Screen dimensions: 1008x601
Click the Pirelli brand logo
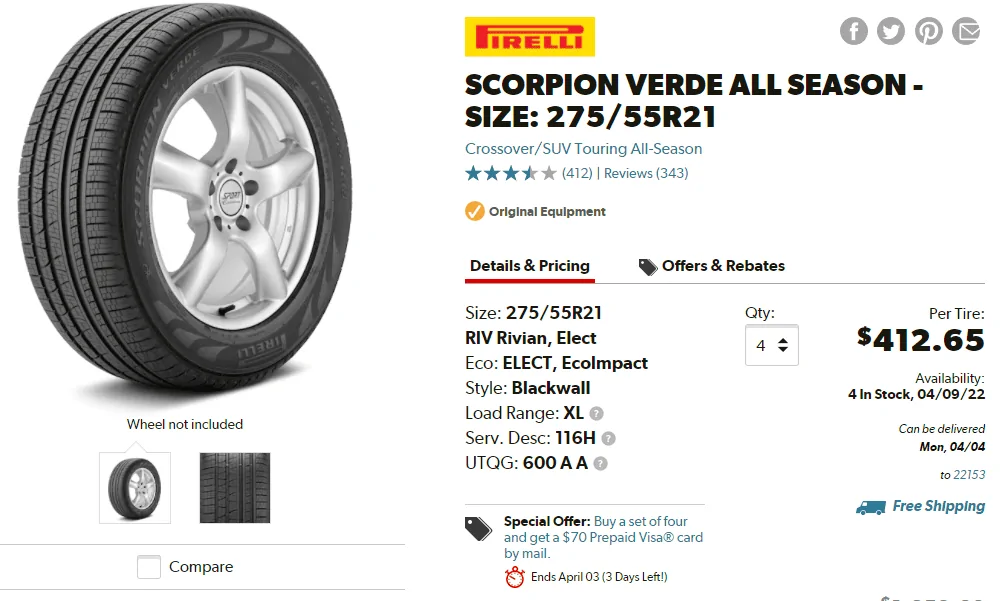tap(530, 37)
